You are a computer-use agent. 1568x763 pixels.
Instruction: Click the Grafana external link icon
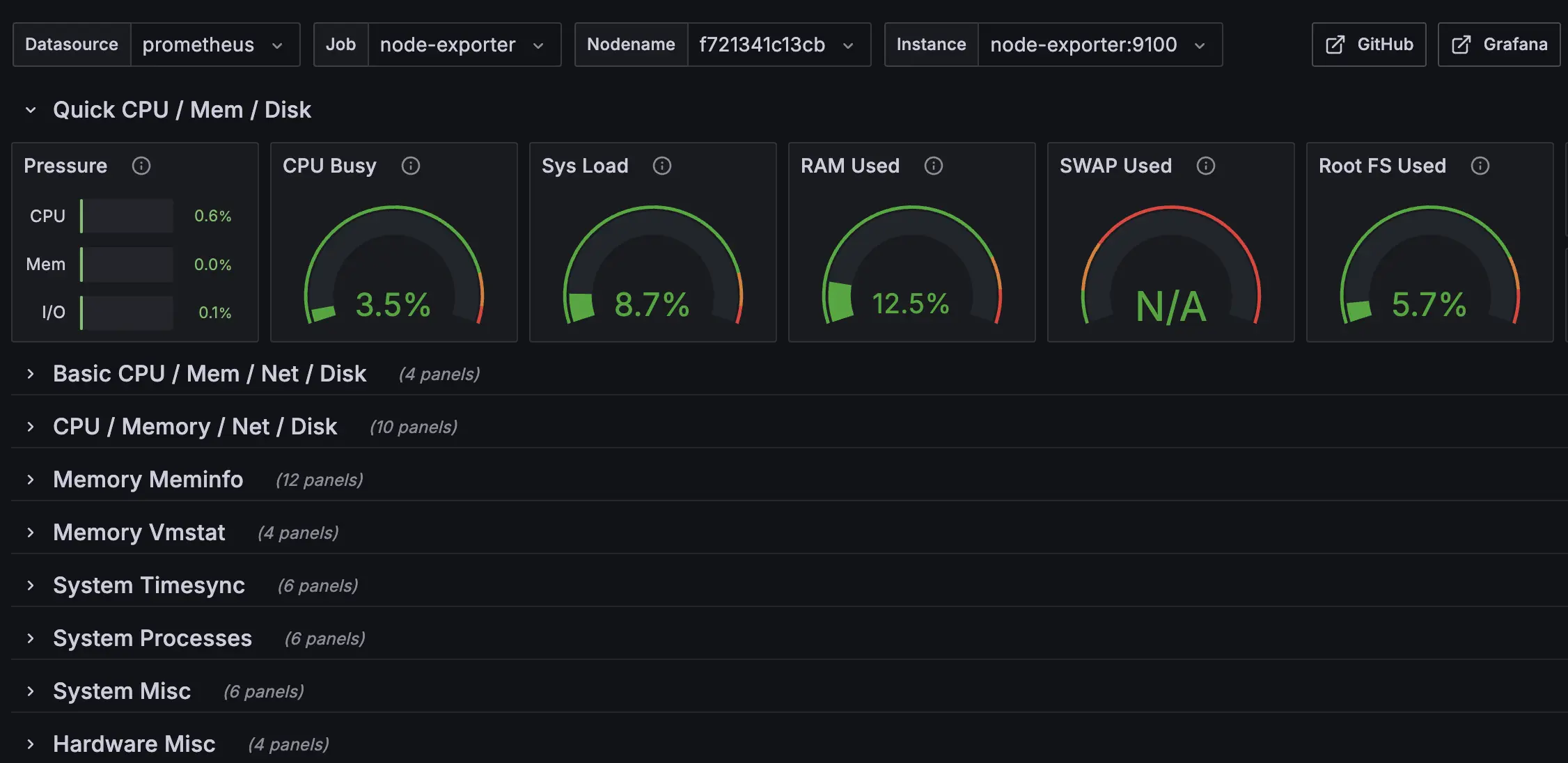tap(1461, 44)
